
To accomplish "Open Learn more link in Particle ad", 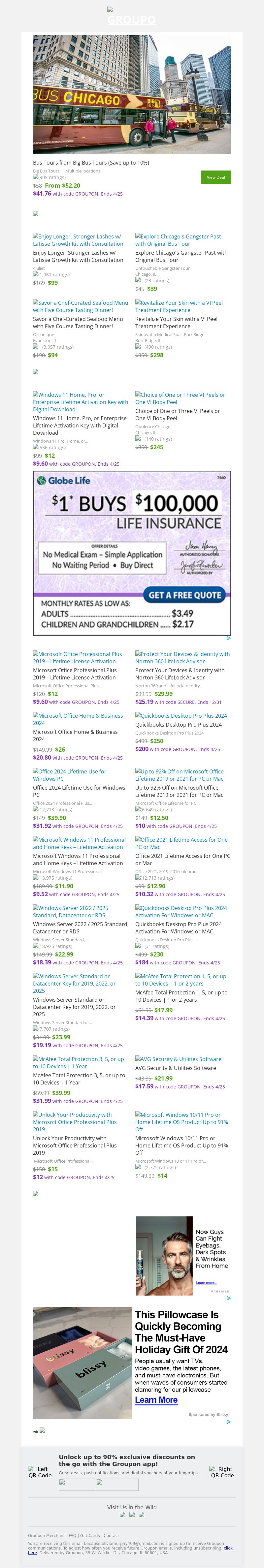I will [x=206, y=1282].
